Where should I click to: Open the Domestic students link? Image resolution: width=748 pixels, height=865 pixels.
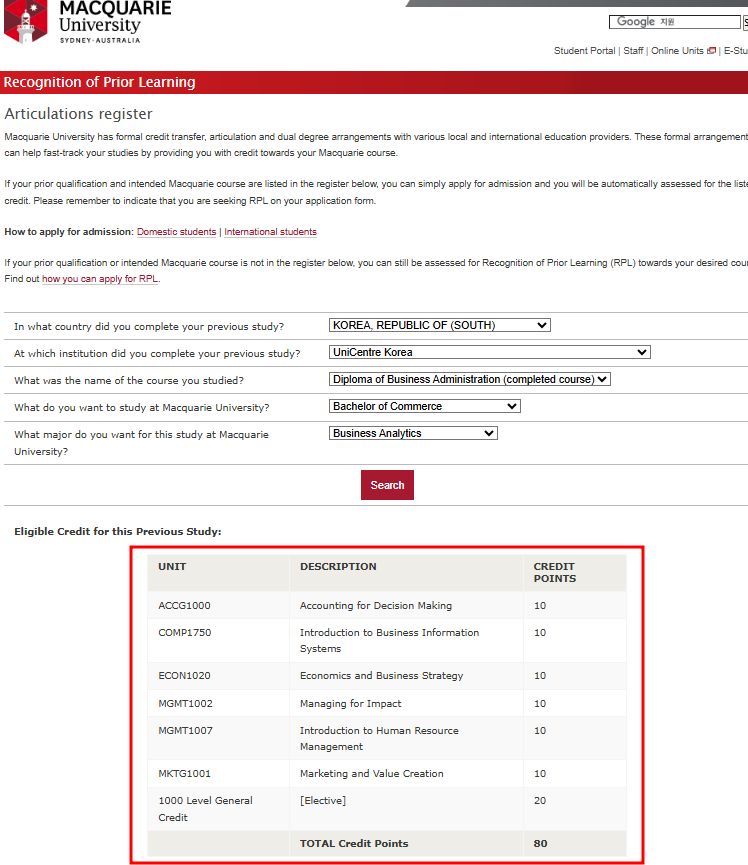coord(177,232)
